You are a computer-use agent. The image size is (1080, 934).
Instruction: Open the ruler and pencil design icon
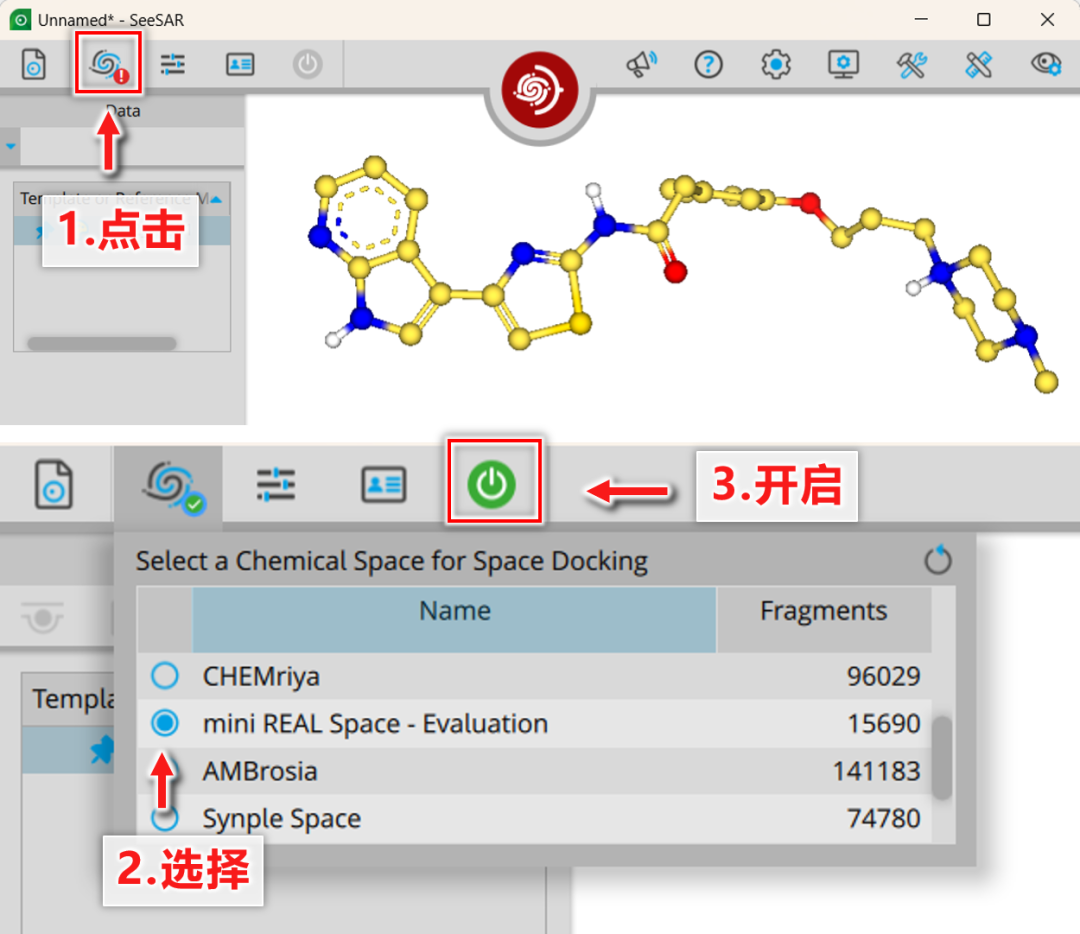(979, 65)
